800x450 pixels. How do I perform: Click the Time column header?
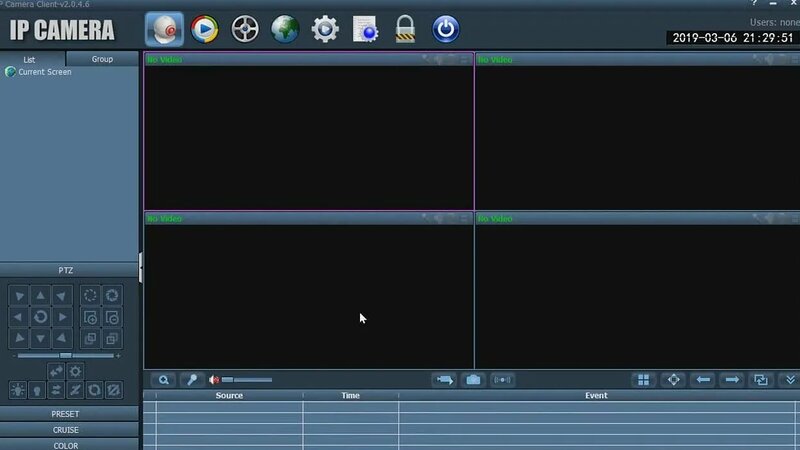351,395
